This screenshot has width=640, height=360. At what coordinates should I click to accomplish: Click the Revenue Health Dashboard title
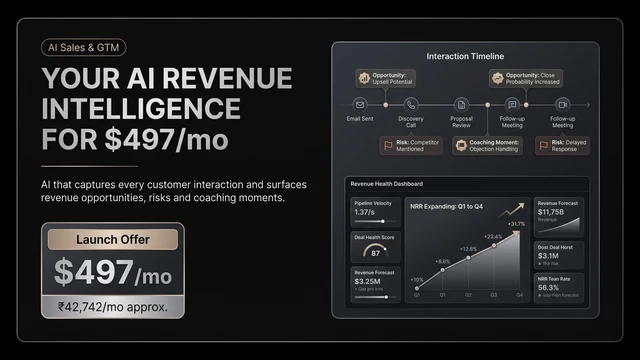387,184
